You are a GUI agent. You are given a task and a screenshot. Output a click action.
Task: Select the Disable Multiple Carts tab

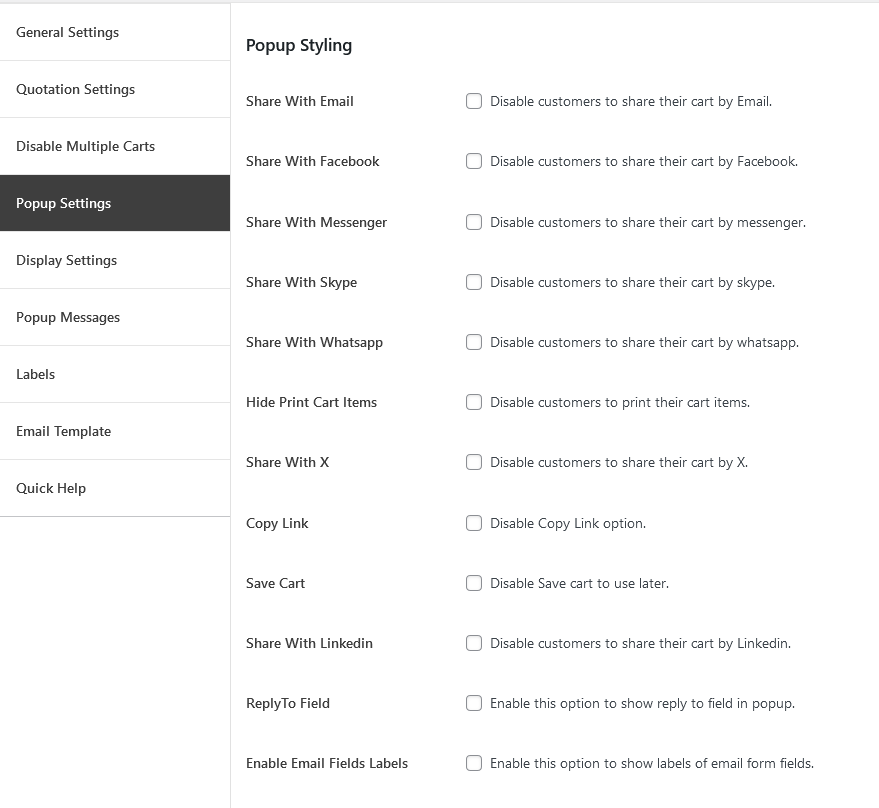pos(115,146)
